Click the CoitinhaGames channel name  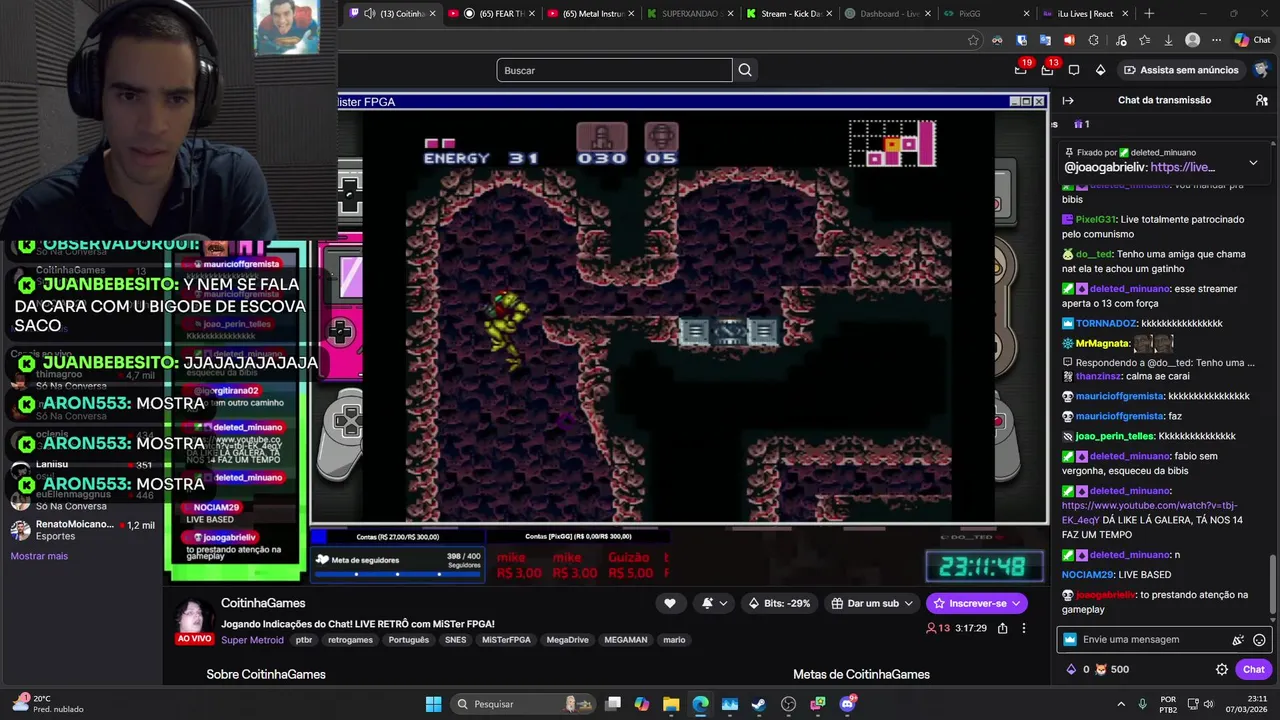[263, 604]
